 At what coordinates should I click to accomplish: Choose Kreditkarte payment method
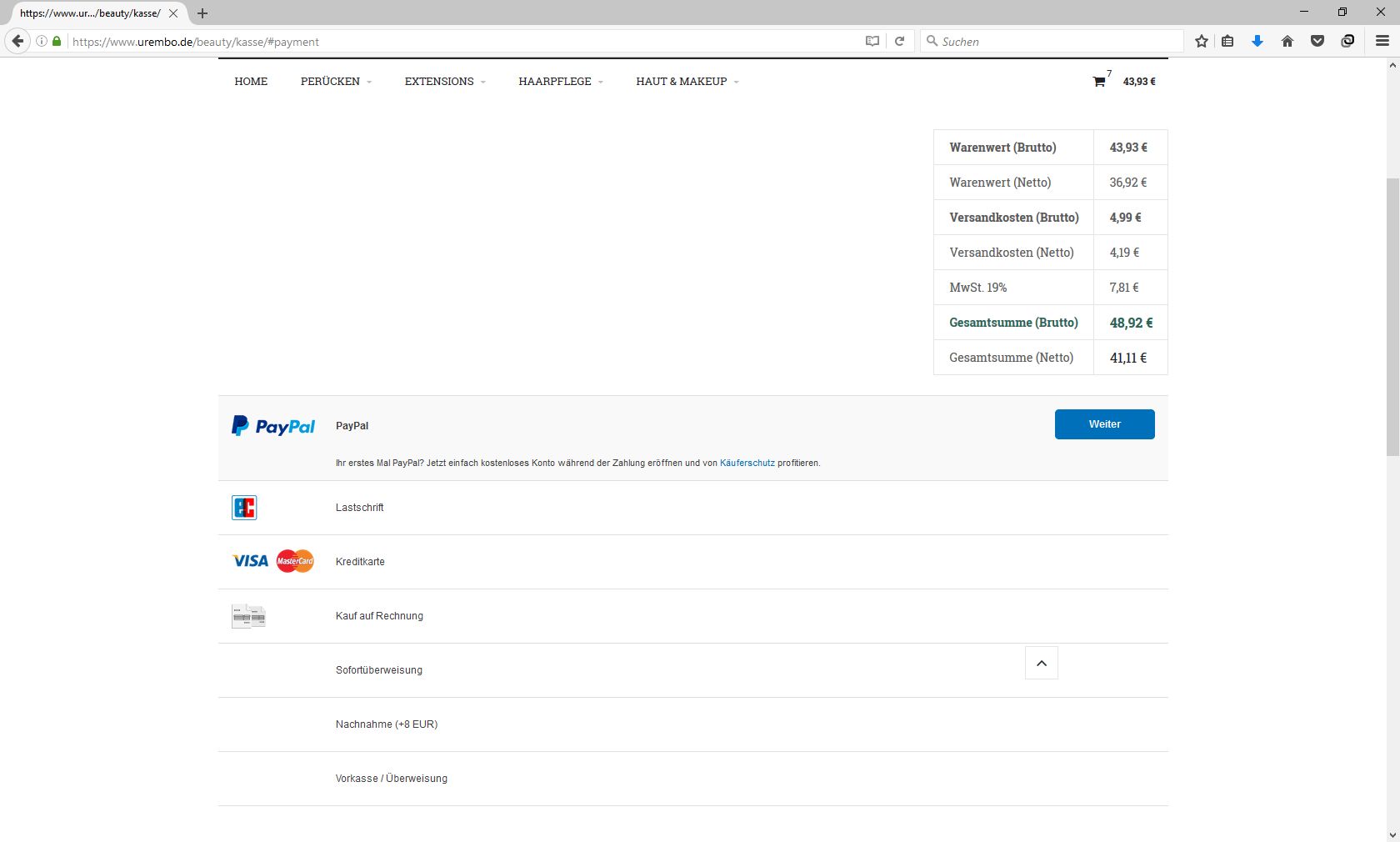click(x=360, y=562)
